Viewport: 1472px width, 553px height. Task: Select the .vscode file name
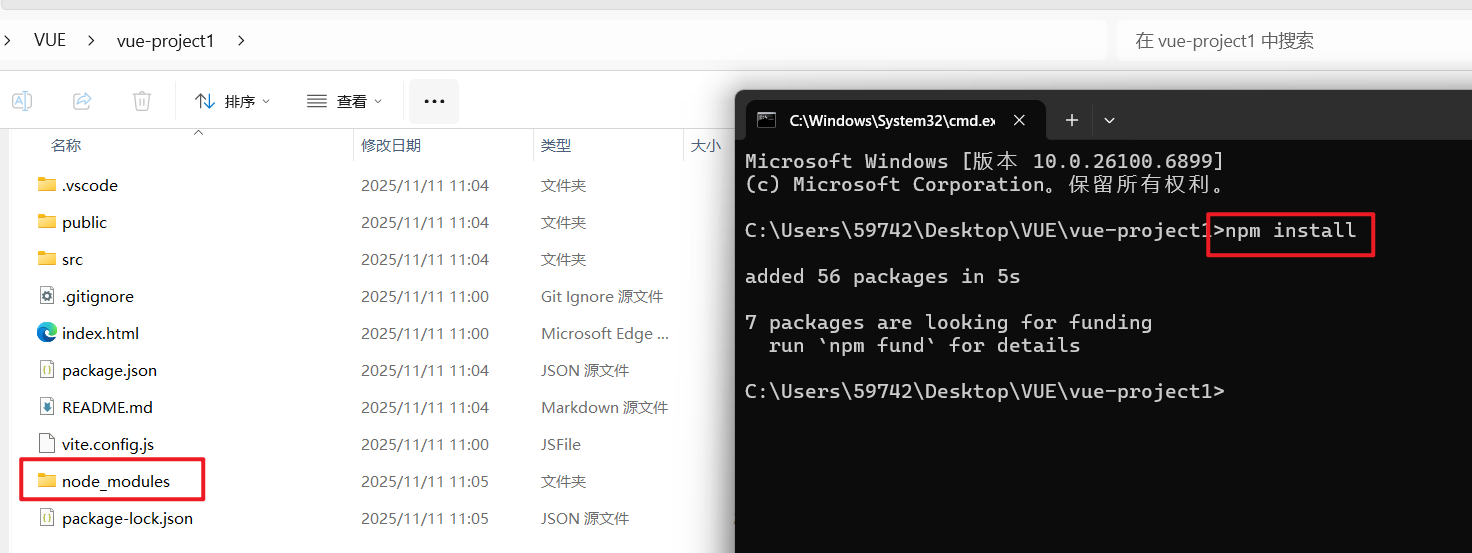pyautogui.click(x=90, y=185)
